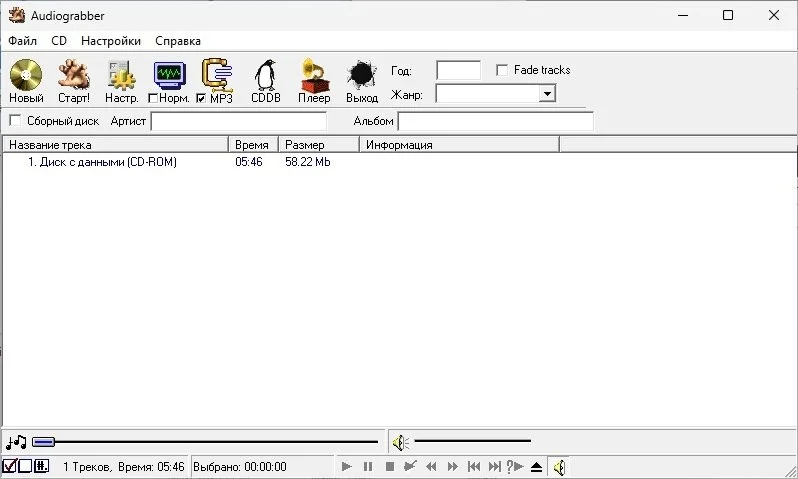The height and width of the screenshot is (479, 798).
Task: Toggle the Норм. checkbox
Action: [x=153, y=98]
